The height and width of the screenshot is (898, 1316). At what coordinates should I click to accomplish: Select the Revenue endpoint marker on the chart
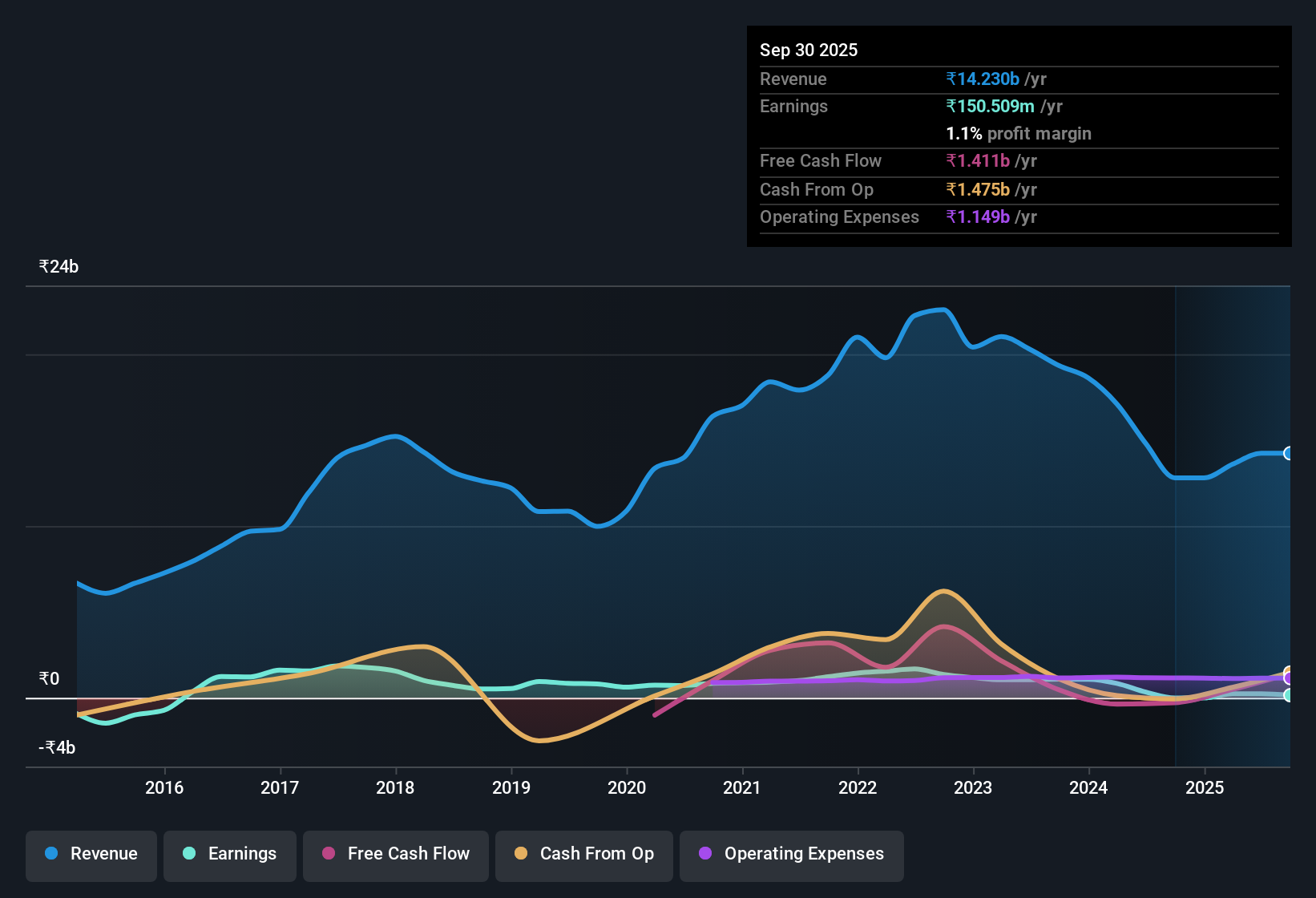coord(1289,453)
